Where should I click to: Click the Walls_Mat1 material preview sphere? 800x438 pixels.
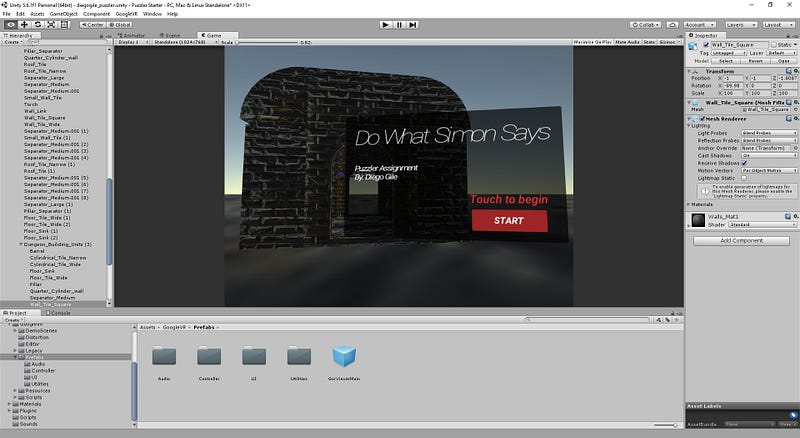698,220
